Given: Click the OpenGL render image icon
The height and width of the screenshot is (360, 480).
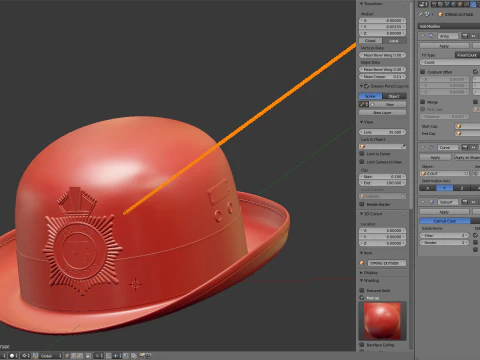Looking at the screenshot, I should click(x=143, y=356).
